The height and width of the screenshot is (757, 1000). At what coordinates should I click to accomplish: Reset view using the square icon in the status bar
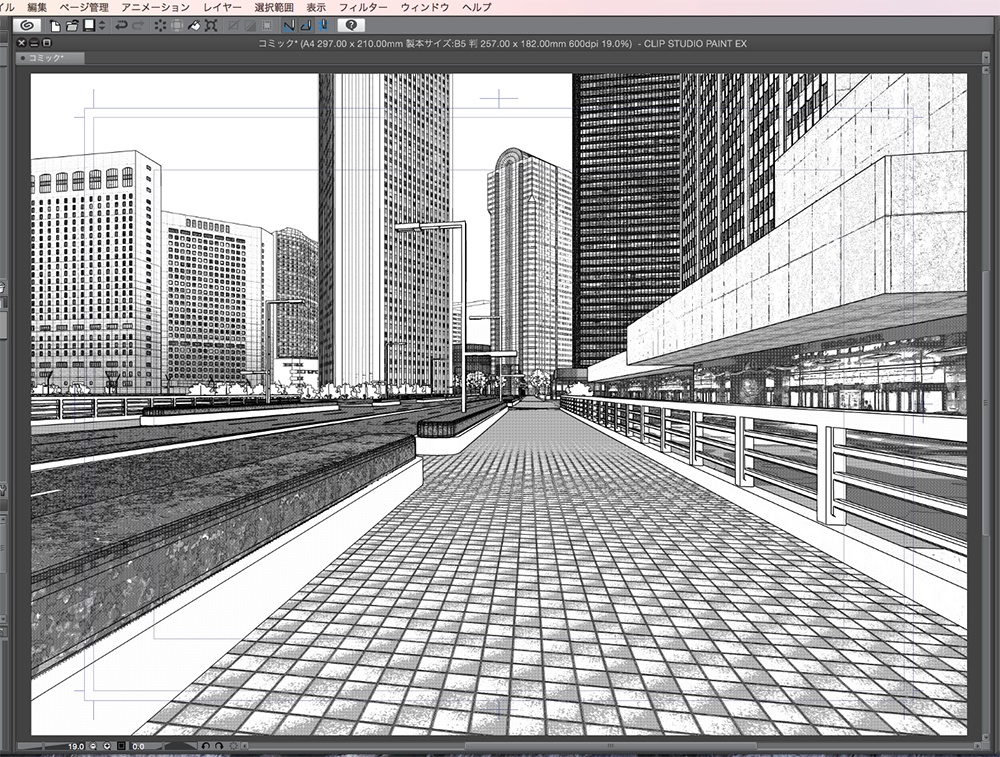(x=120, y=747)
